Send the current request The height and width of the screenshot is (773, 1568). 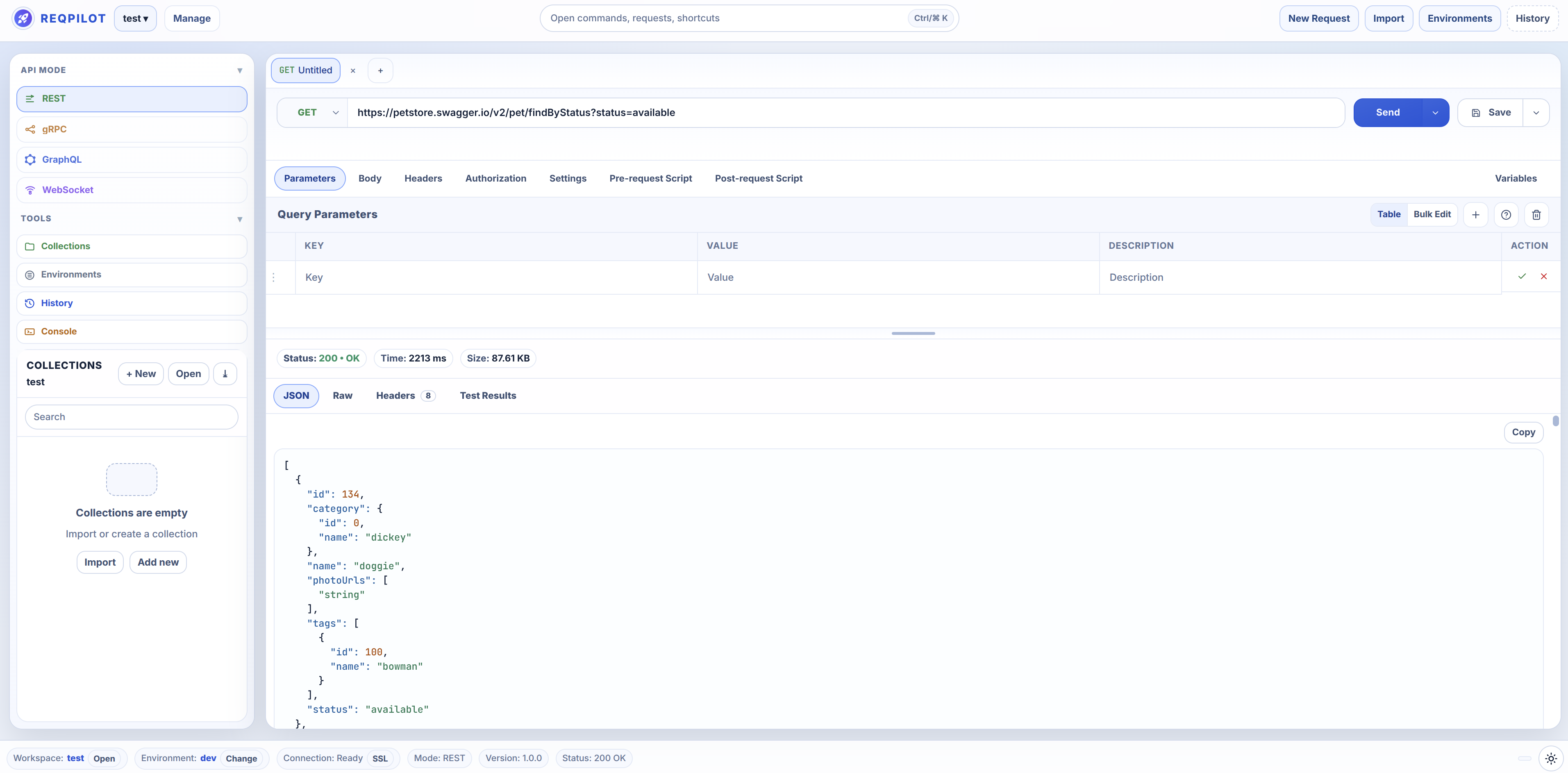[x=1389, y=112]
